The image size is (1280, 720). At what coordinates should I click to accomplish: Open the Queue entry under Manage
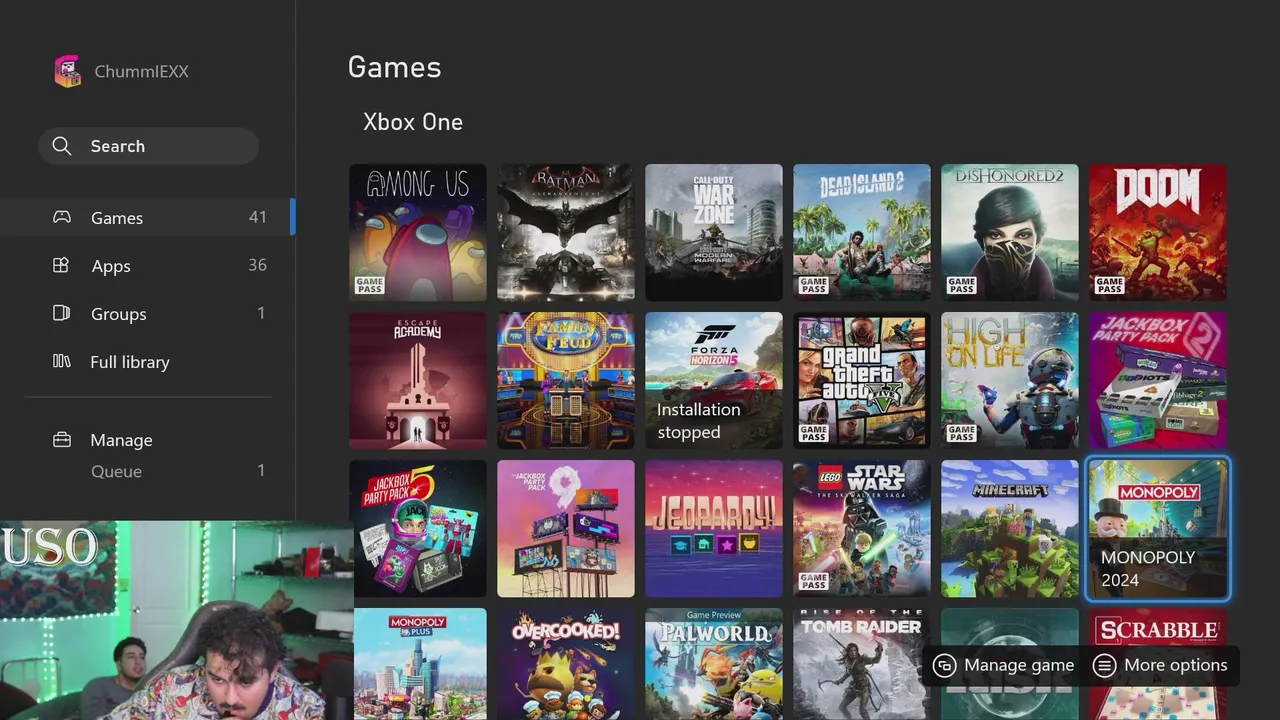pos(148,471)
